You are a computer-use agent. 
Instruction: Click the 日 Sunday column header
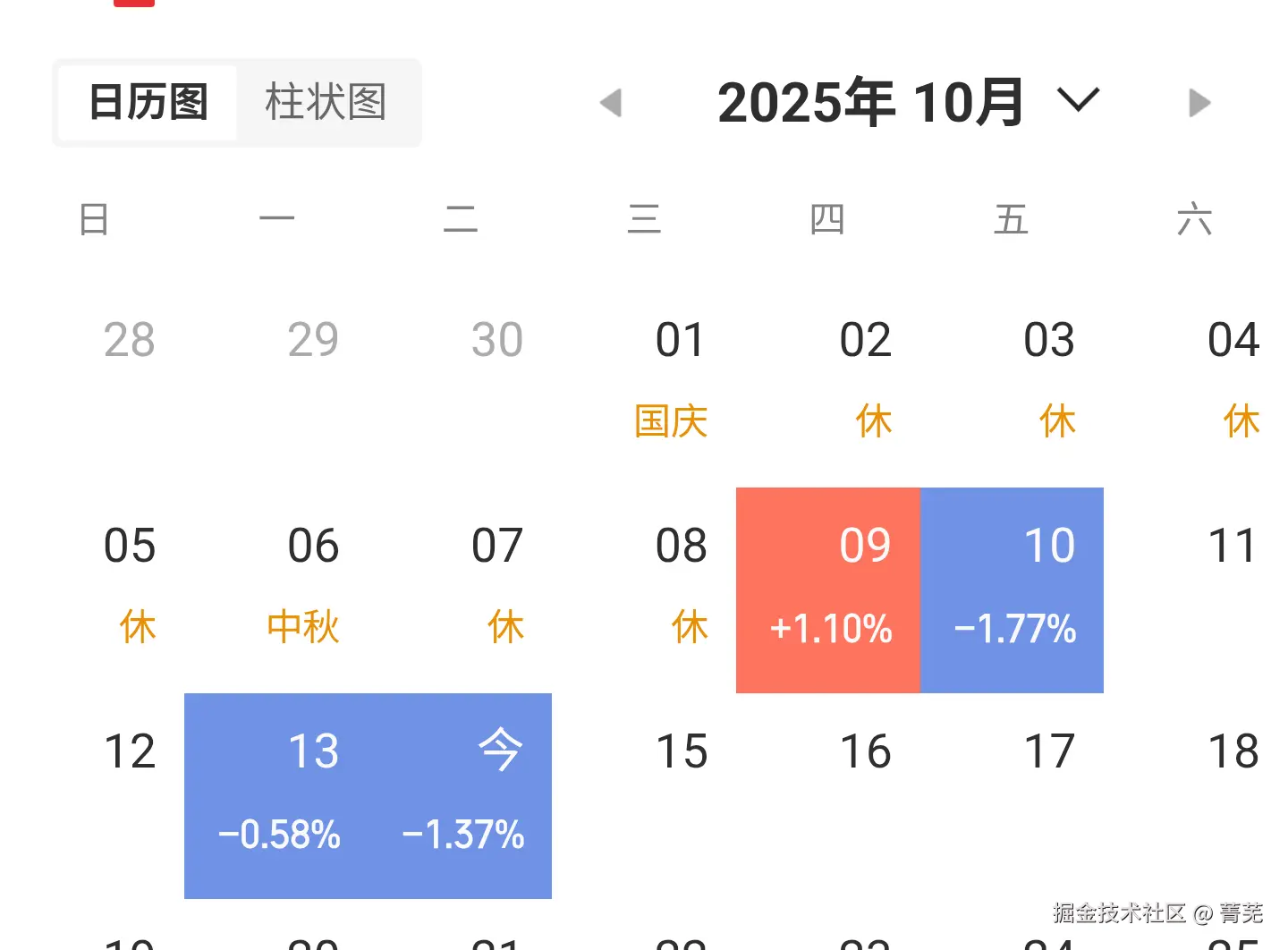point(93,218)
